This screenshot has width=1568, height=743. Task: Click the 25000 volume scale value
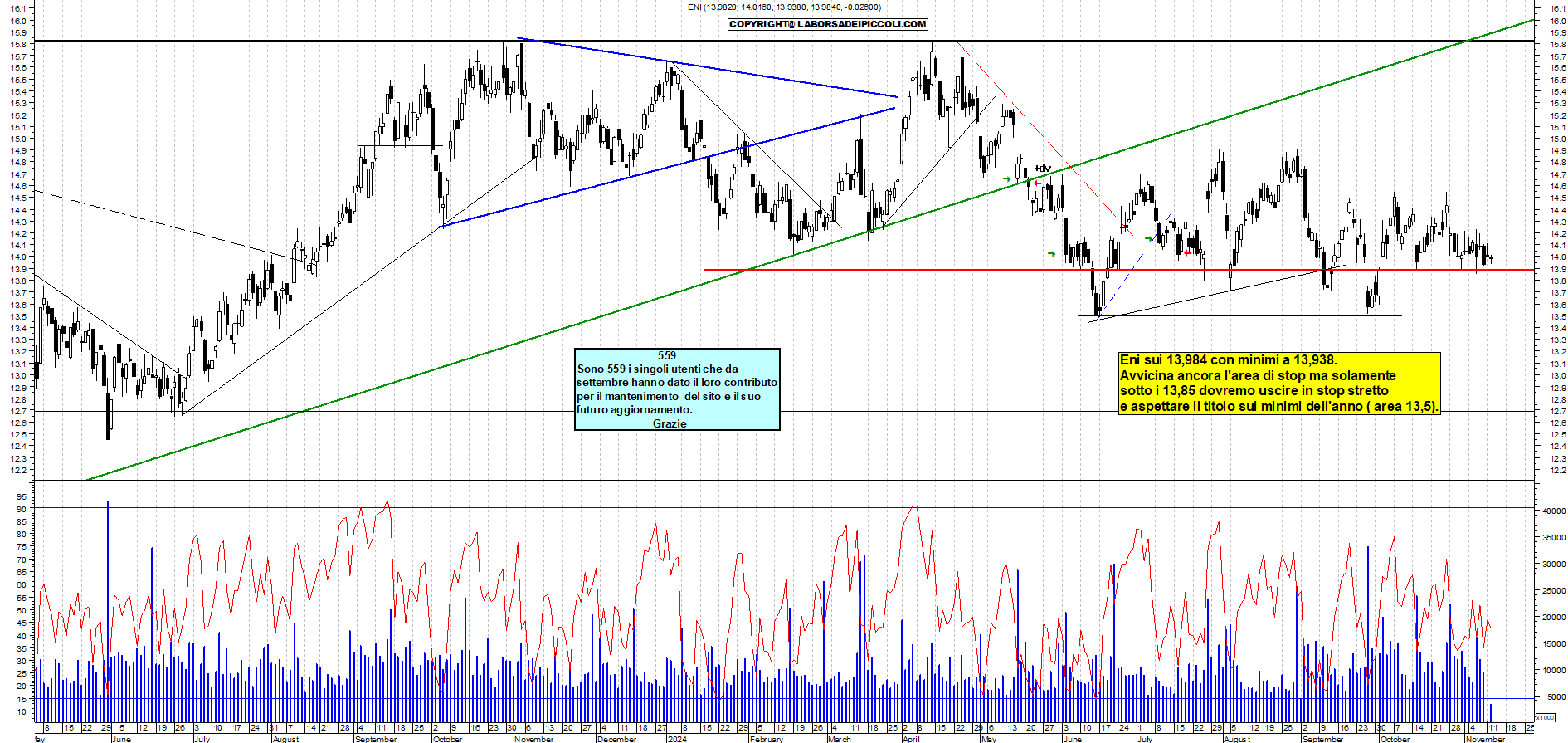point(1554,591)
